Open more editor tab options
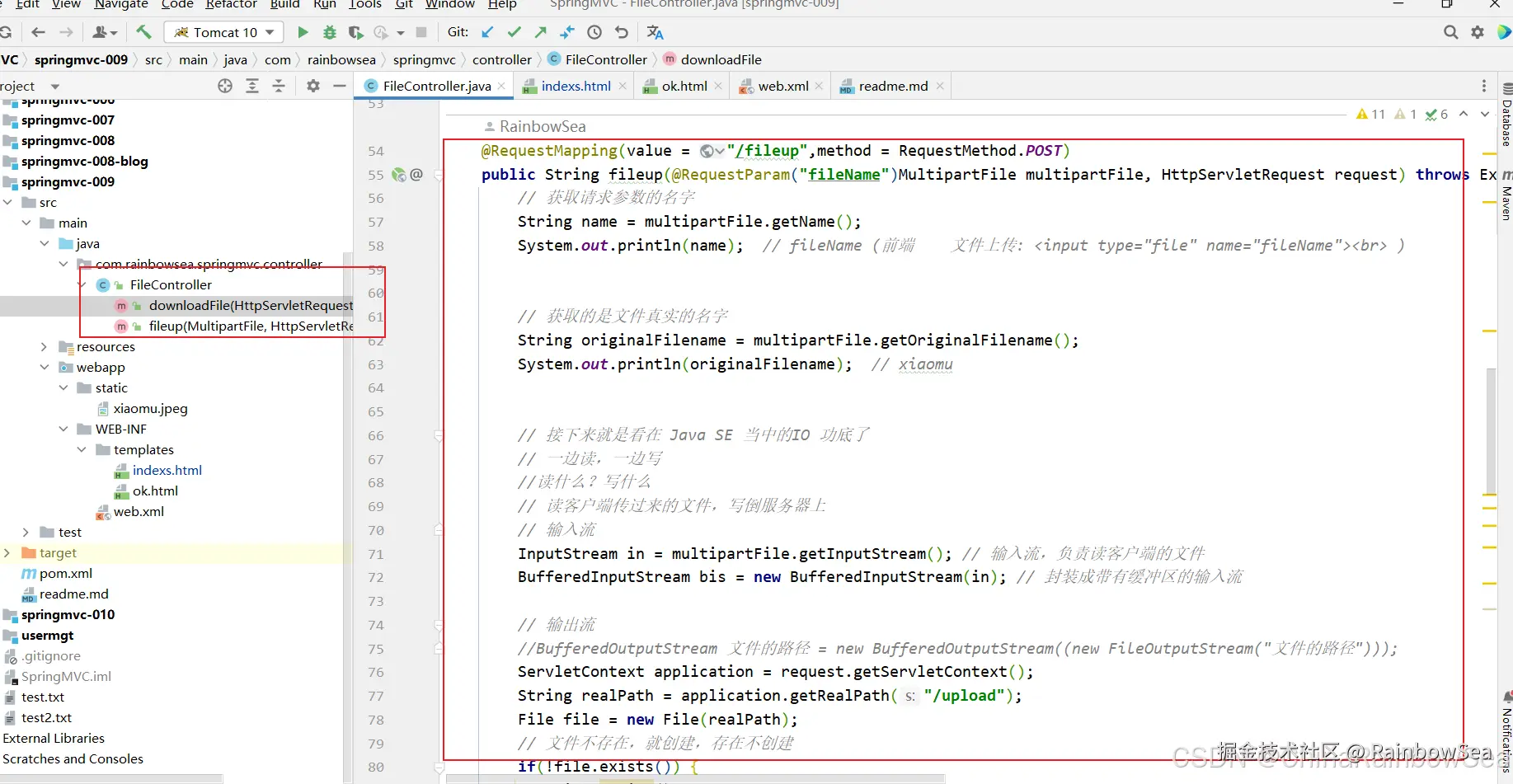 pos(1484,86)
